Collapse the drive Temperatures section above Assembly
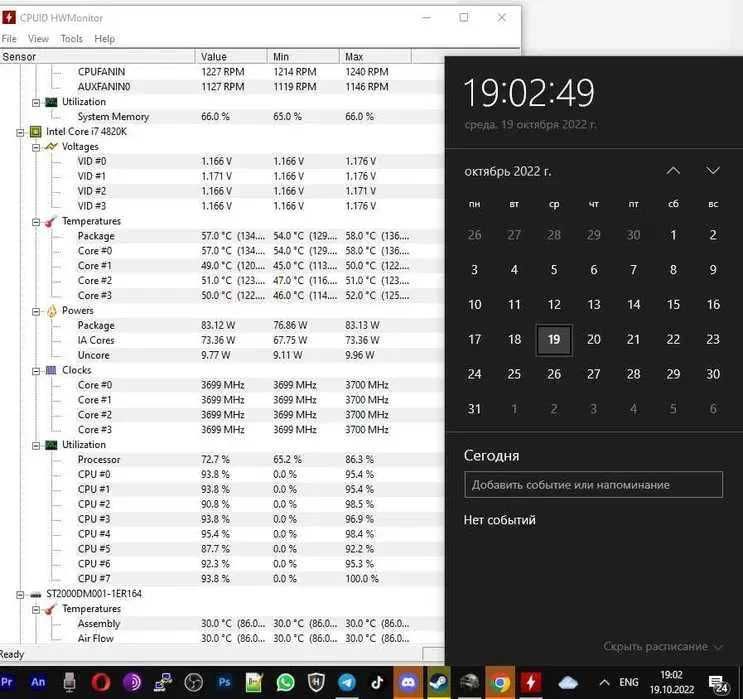 36,609
